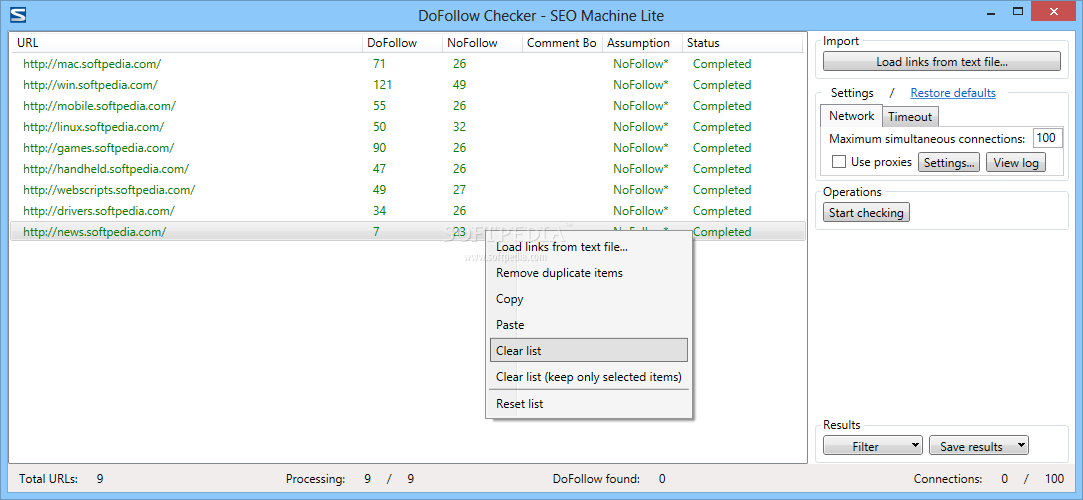This screenshot has height=500, width=1083.
Task: Click the Assumption column header
Action: [x=642, y=43]
